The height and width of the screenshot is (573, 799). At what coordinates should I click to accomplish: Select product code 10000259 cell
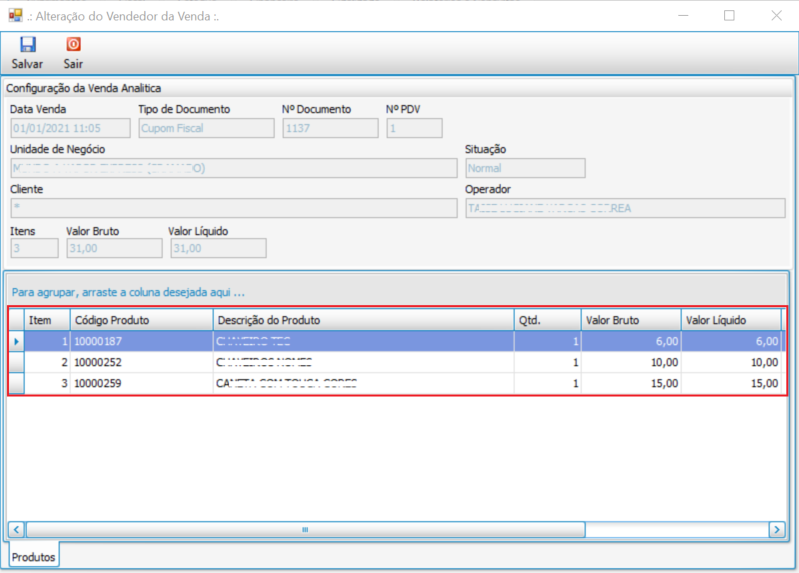141,383
